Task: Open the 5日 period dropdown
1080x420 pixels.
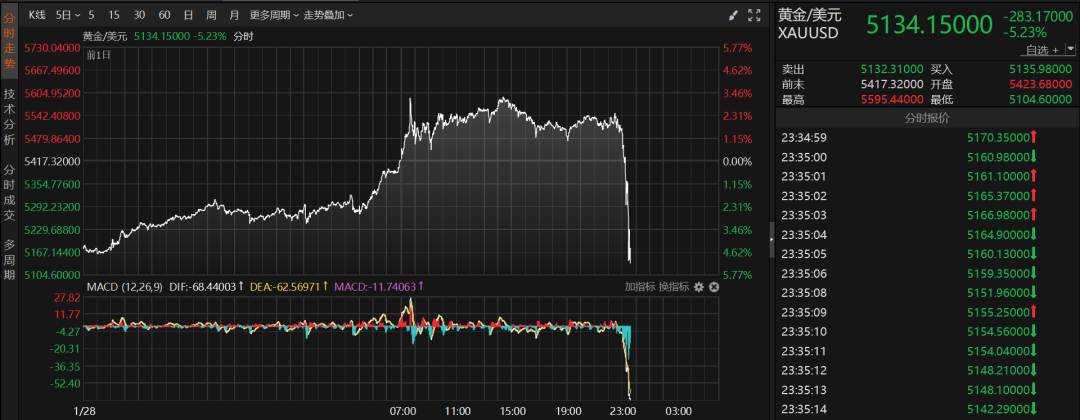Action: pos(68,14)
